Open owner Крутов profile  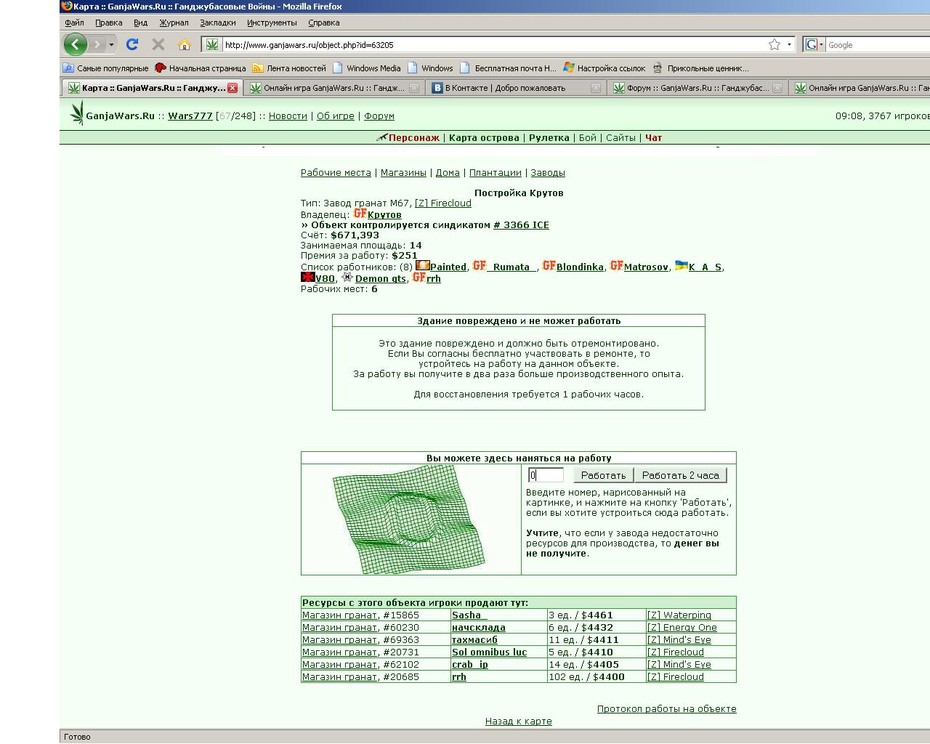click(384, 215)
